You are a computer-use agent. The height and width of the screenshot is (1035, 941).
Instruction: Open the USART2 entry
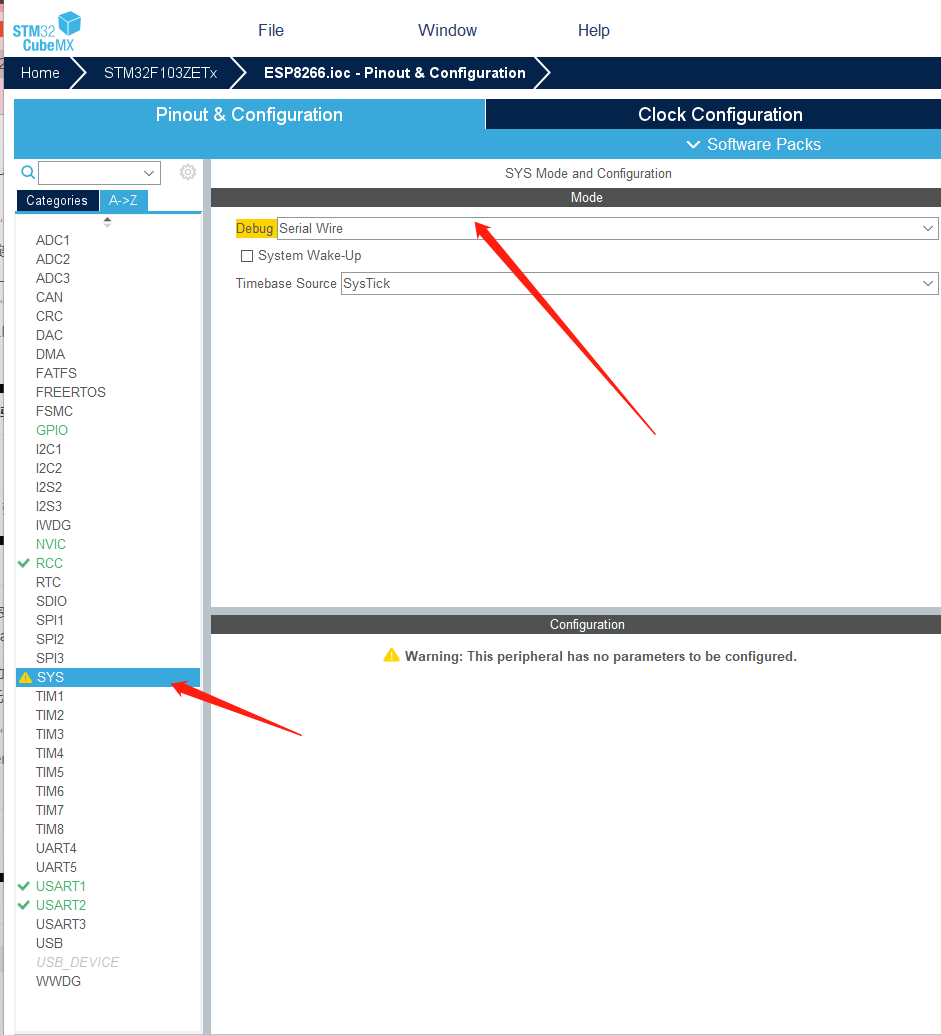pyautogui.click(x=61, y=905)
